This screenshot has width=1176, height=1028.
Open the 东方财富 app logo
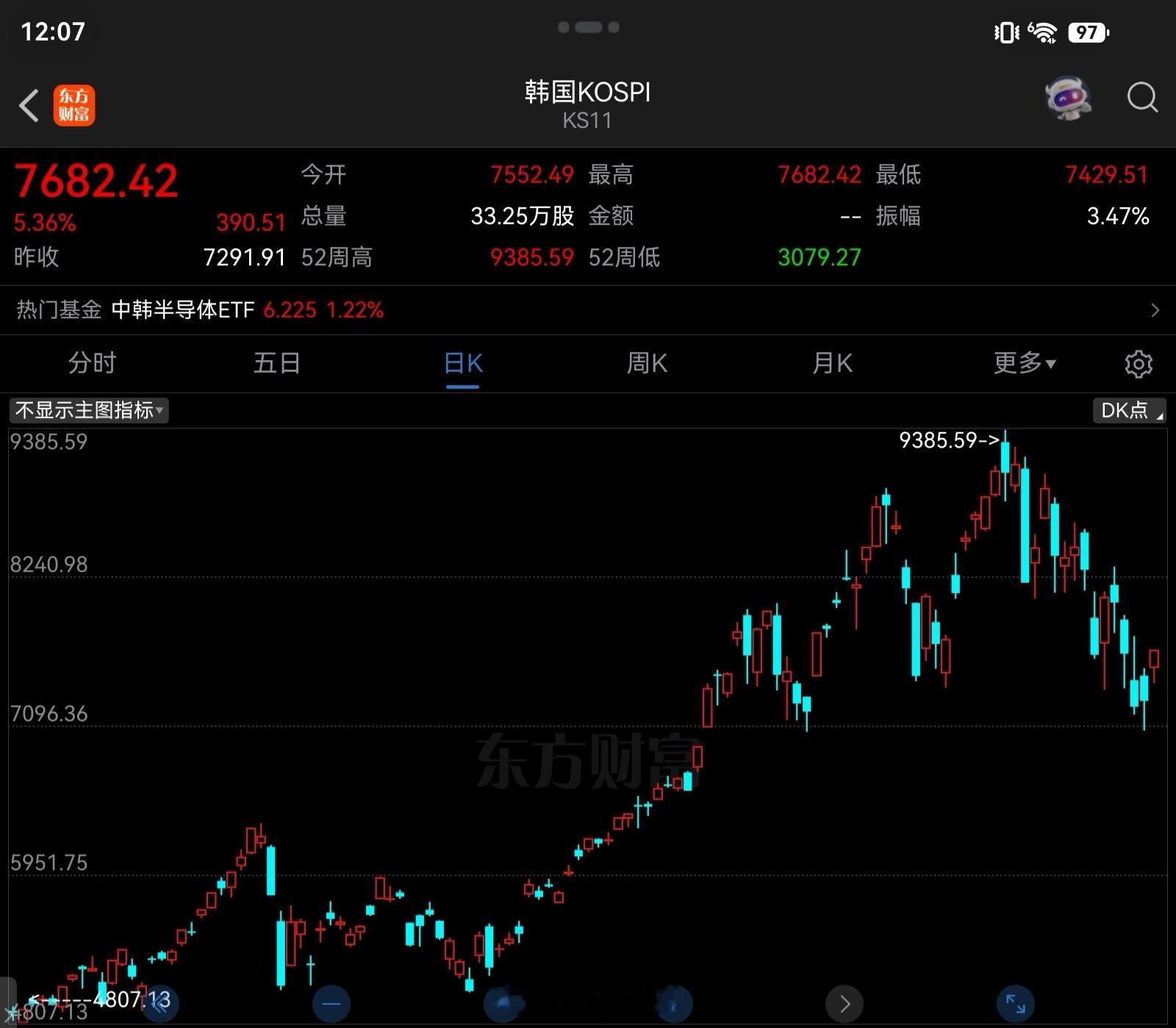(73, 105)
